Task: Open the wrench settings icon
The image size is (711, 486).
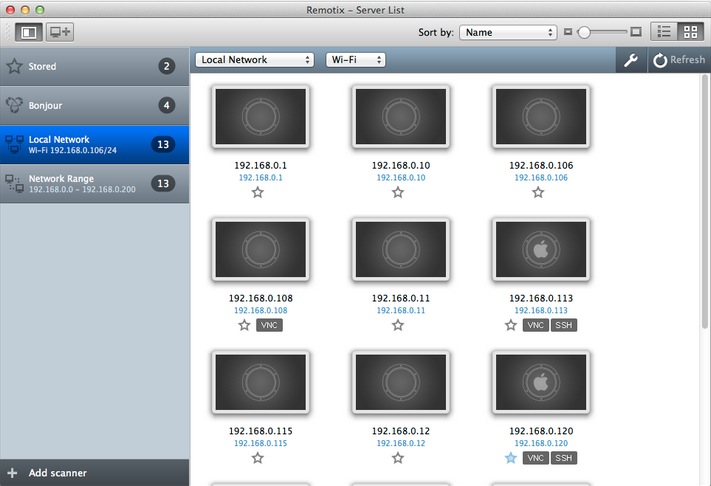Action: tap(630, 60)
